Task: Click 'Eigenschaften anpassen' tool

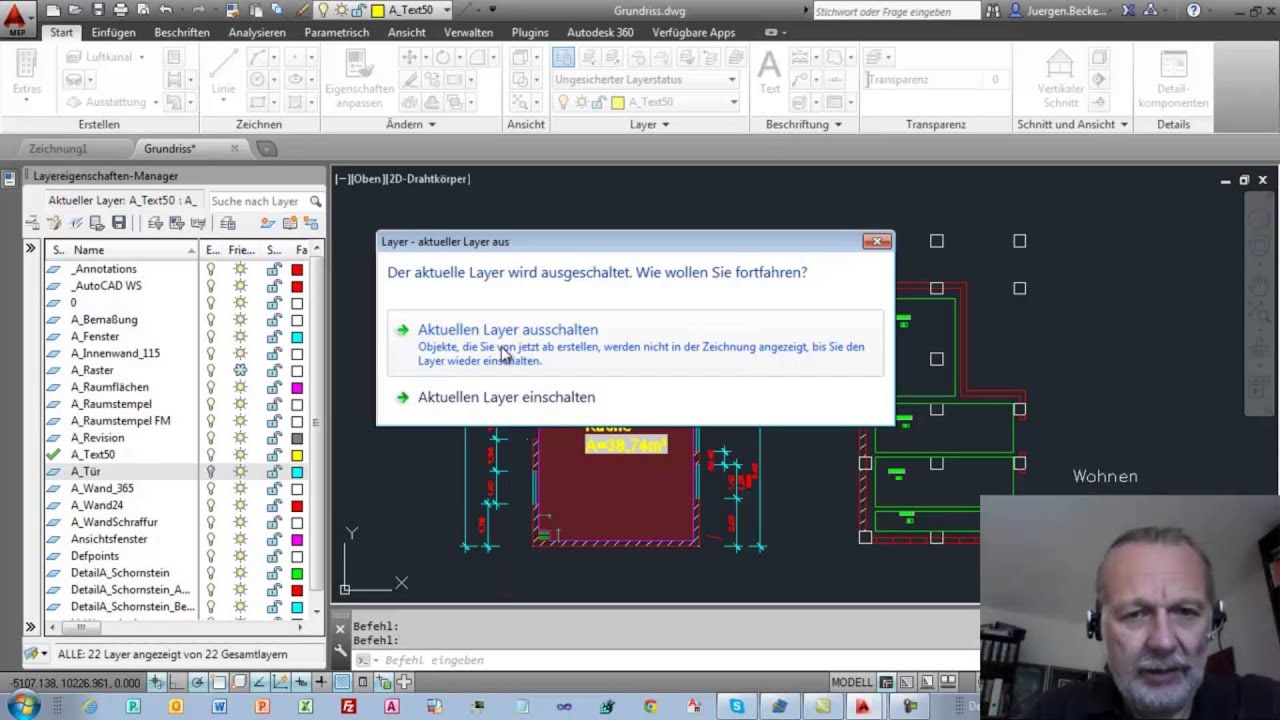Action: pos(359,78)
